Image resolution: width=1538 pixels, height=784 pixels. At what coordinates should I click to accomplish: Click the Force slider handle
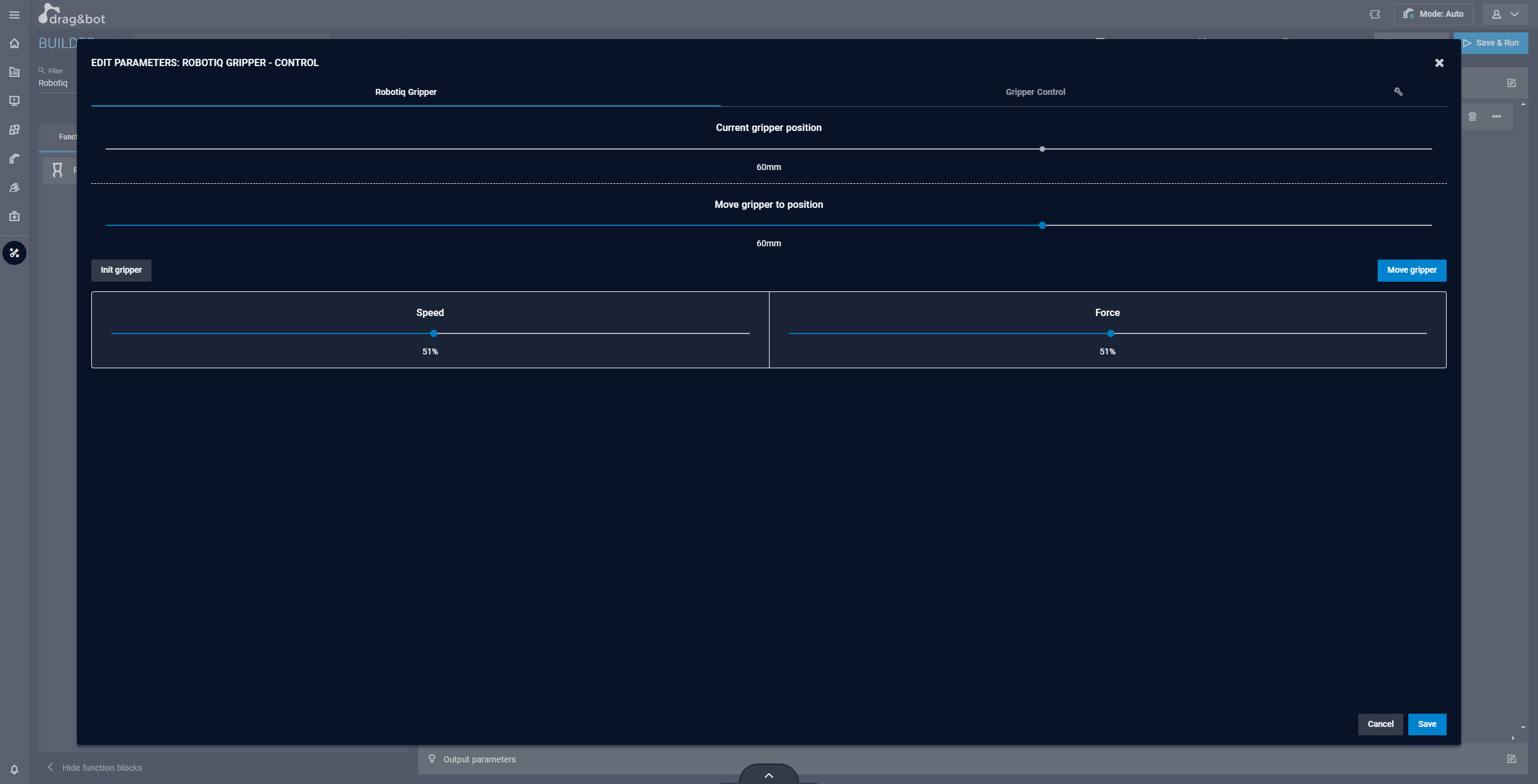1111,333
